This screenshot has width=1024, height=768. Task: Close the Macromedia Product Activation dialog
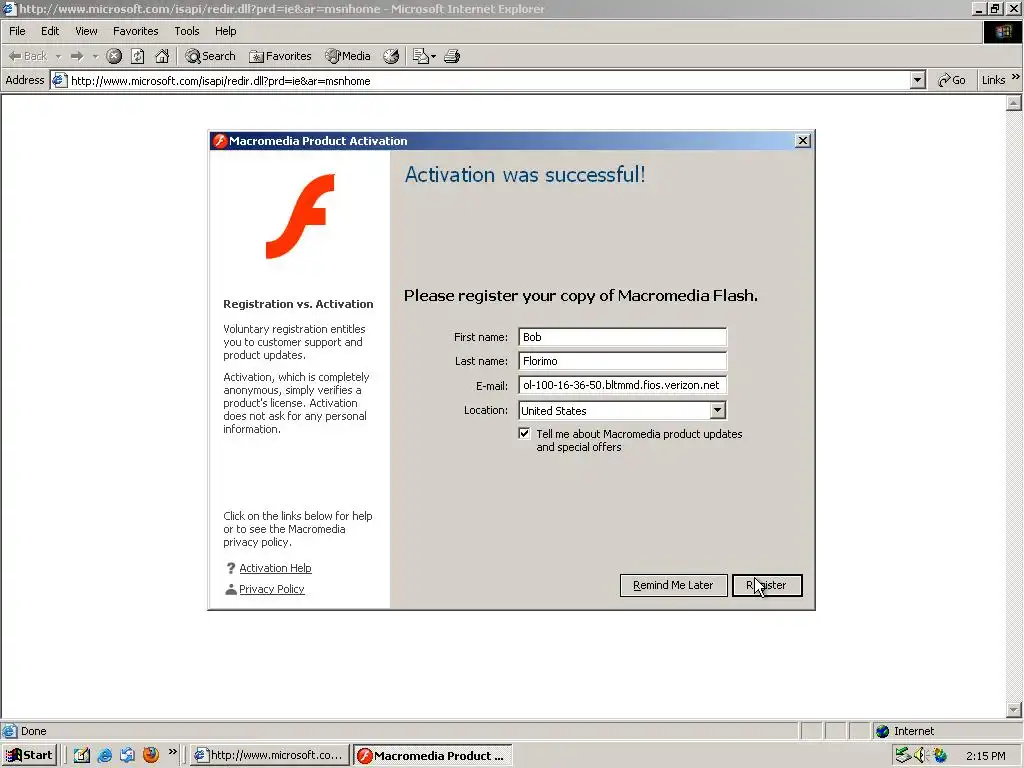(x=803, y=140)
